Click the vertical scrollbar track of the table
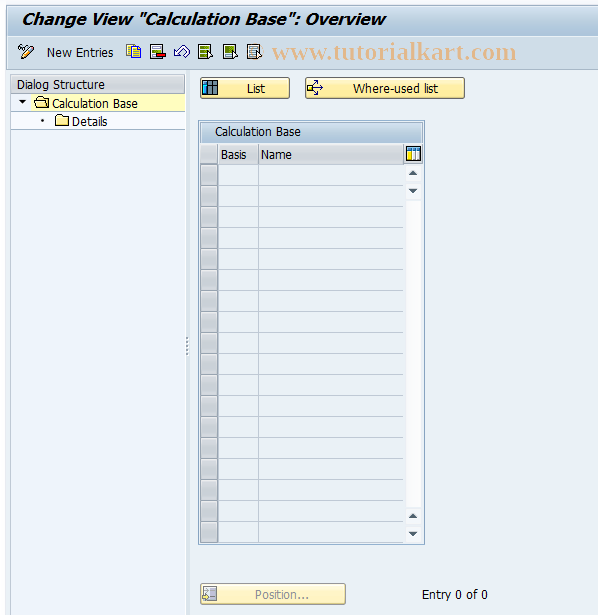Viewport: 598px width, 615px height. (413, 353)
